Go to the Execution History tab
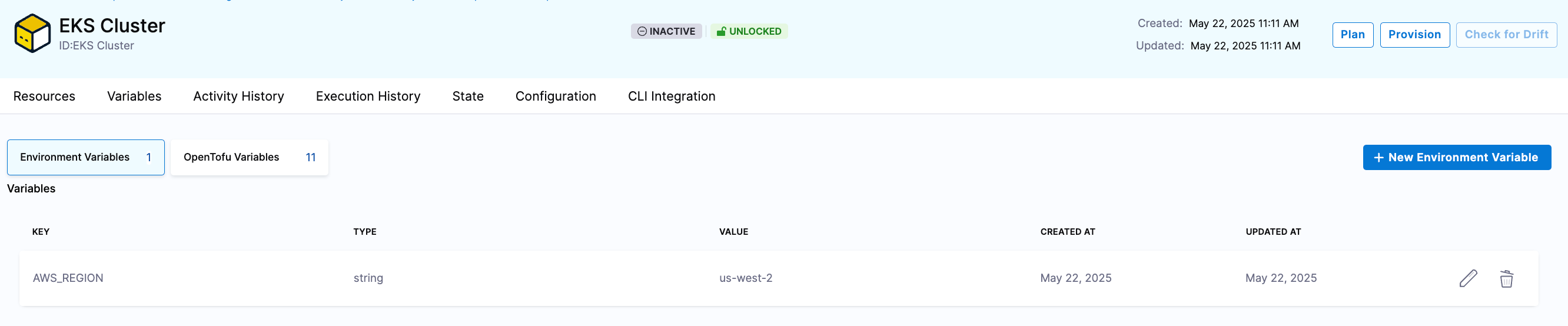Image resolution: width=1568 pixels, height=326 pixels. pos(368,96)
